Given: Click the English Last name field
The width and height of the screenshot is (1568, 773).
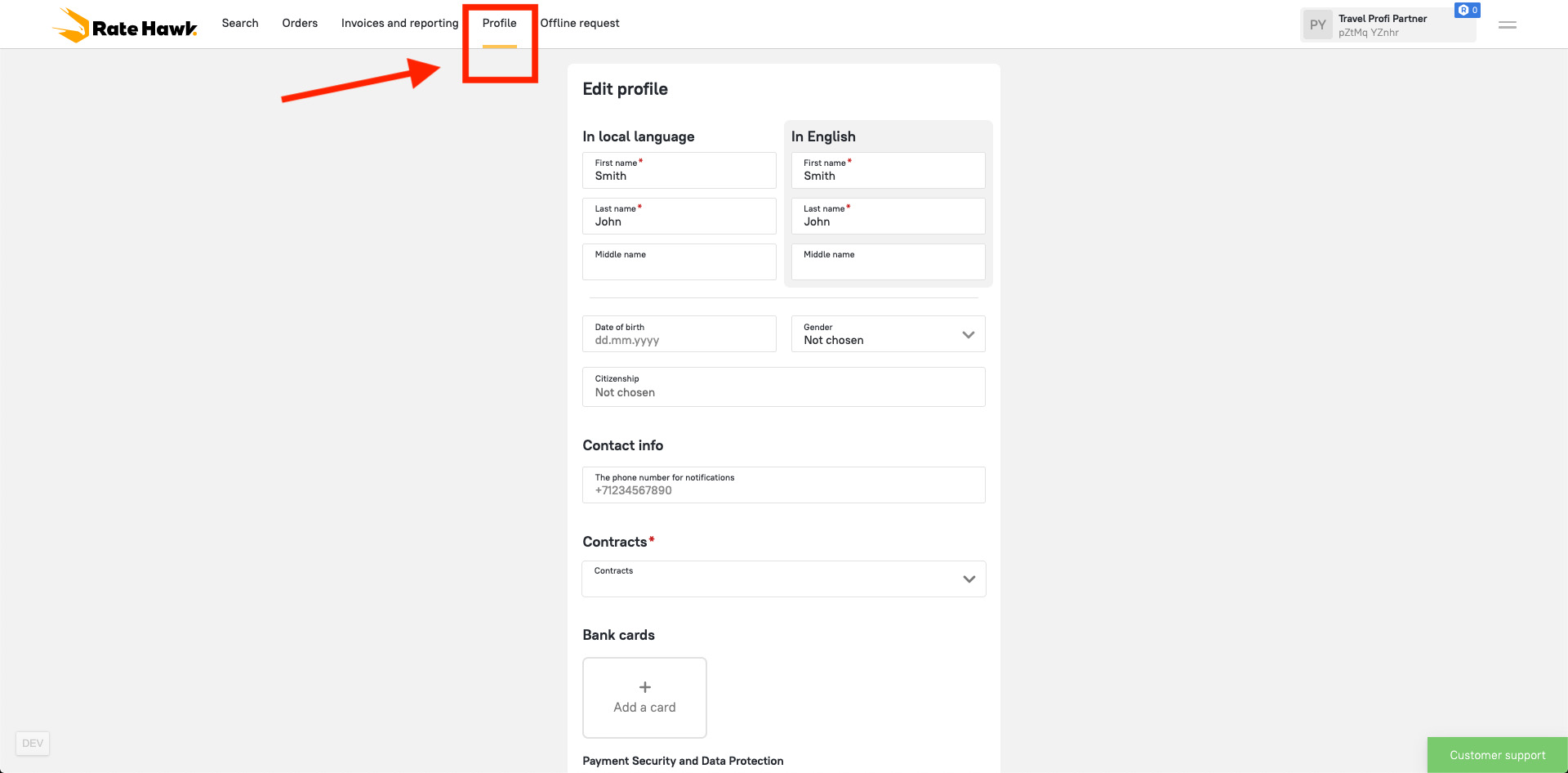Looking at the screenshot, I should [888, 217].
